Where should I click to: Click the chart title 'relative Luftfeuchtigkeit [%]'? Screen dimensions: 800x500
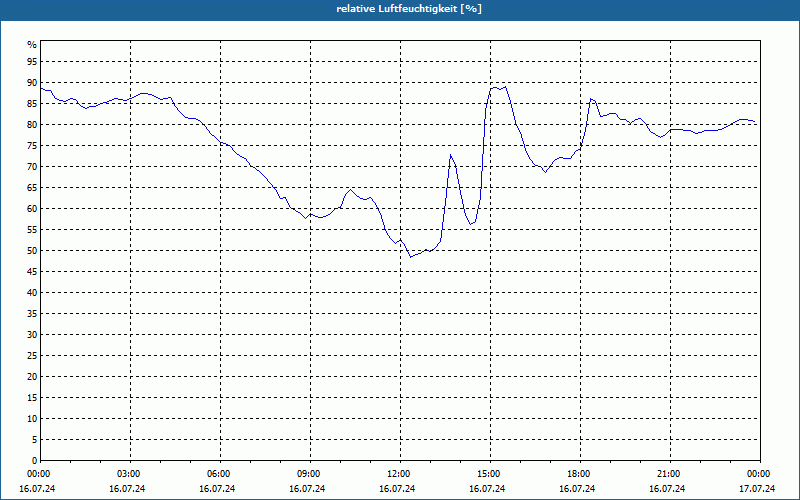tap(409, 9)
